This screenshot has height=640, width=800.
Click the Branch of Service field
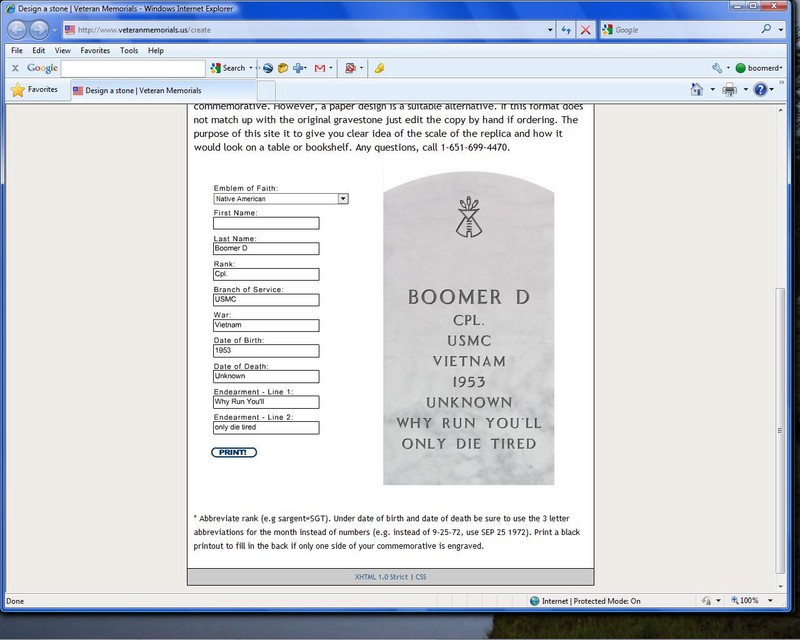pyautogui.click(x=266, y=300)
